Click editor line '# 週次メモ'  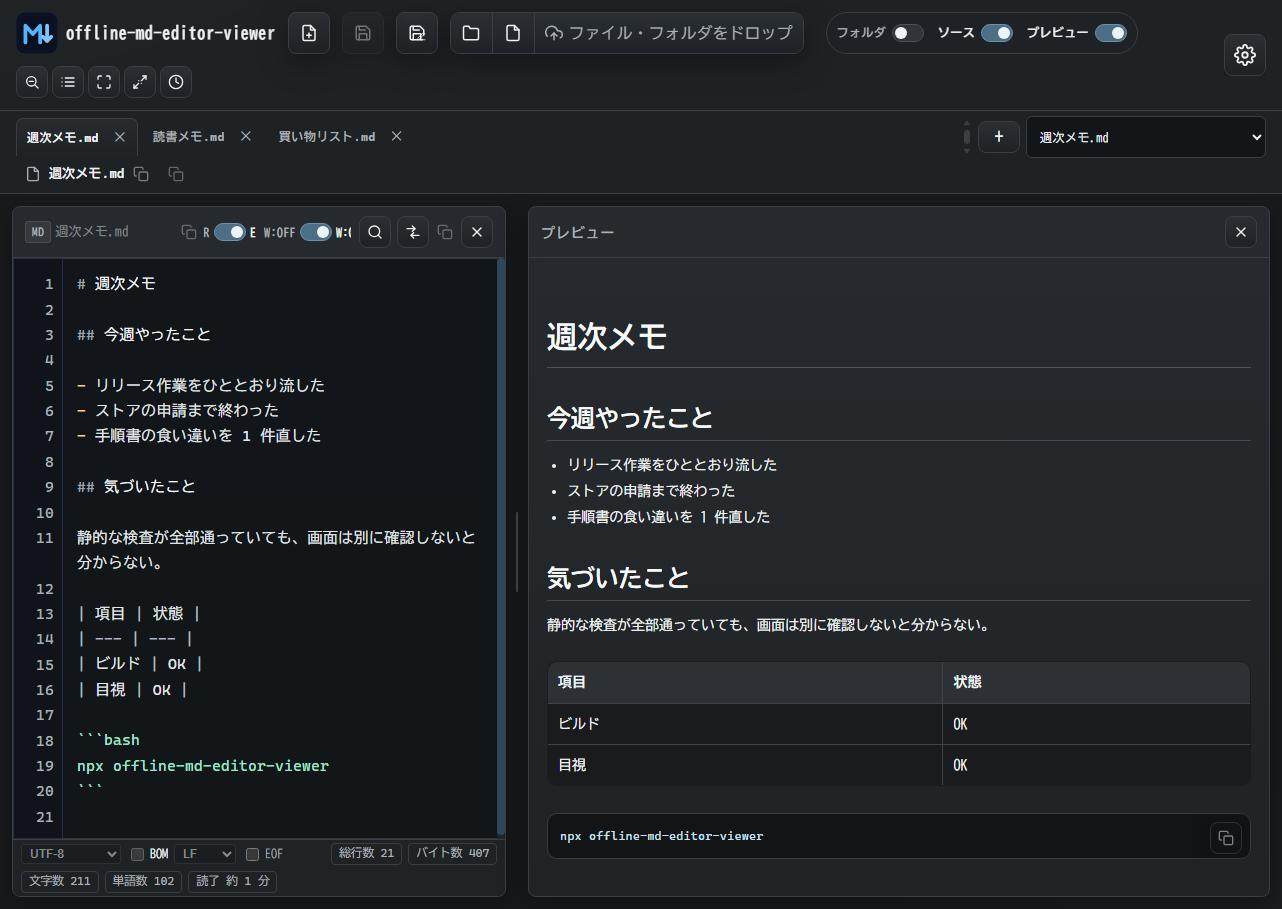point(116,283)
